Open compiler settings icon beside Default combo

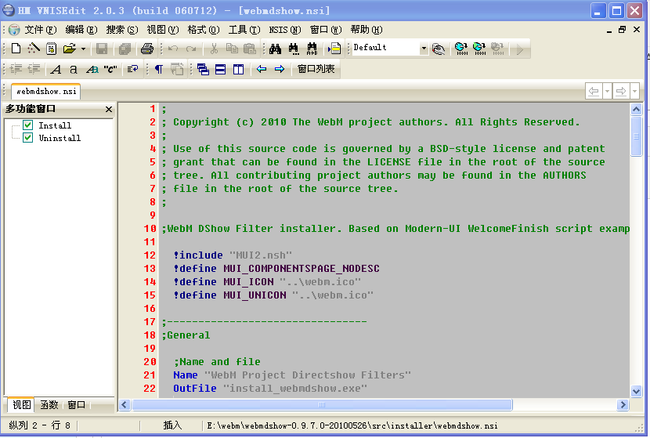coord(438,49)
